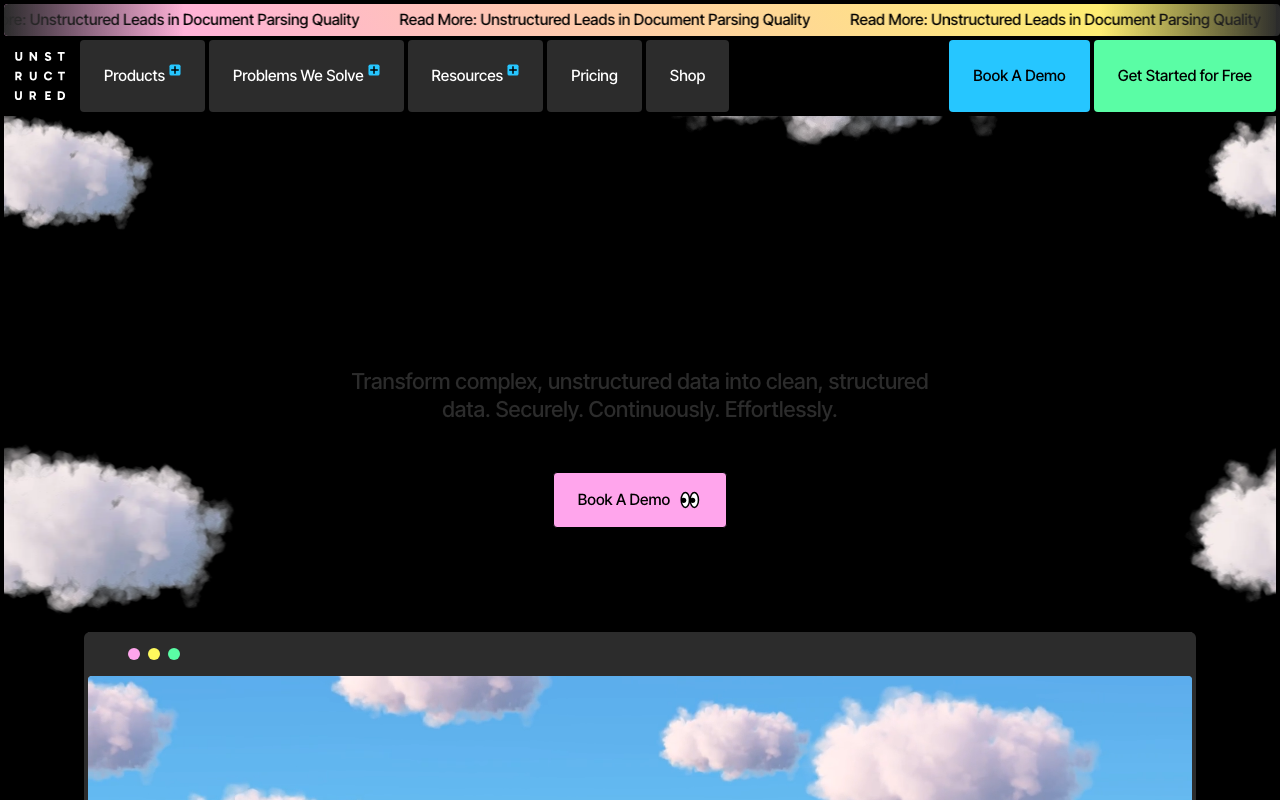1280x800 pixels.
Task: Click the Unstructured logo in the header
Action: (x=40, y=76)
